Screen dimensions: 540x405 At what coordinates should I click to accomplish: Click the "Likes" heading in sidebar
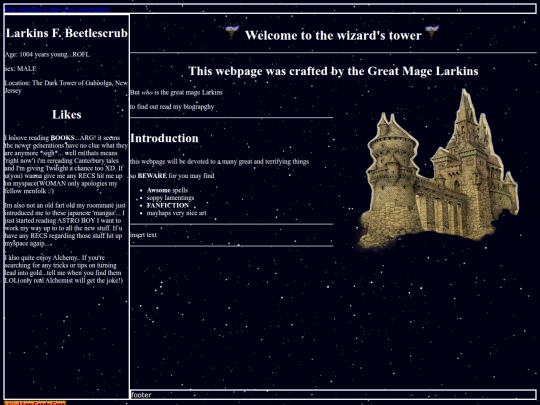[67, 114]
